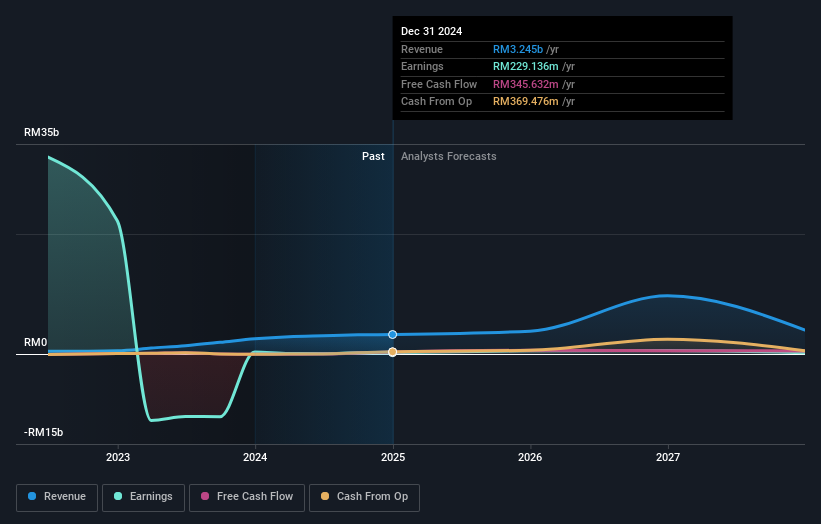Toggle the Revenue series legend button
Image resolution: width=821 pixels, height=524 pixels.
pyautogui.click(x=57, y=497)
